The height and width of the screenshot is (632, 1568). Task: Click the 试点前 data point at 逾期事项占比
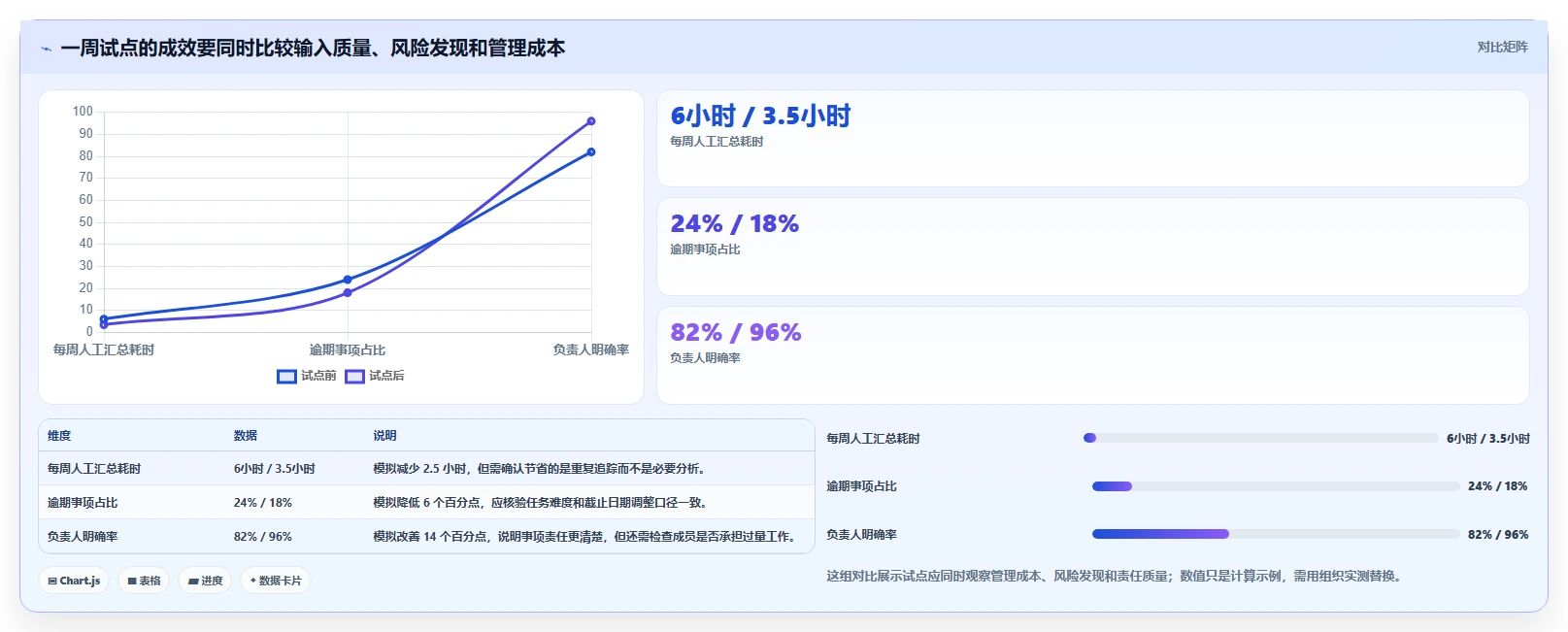tap(348, 280)
